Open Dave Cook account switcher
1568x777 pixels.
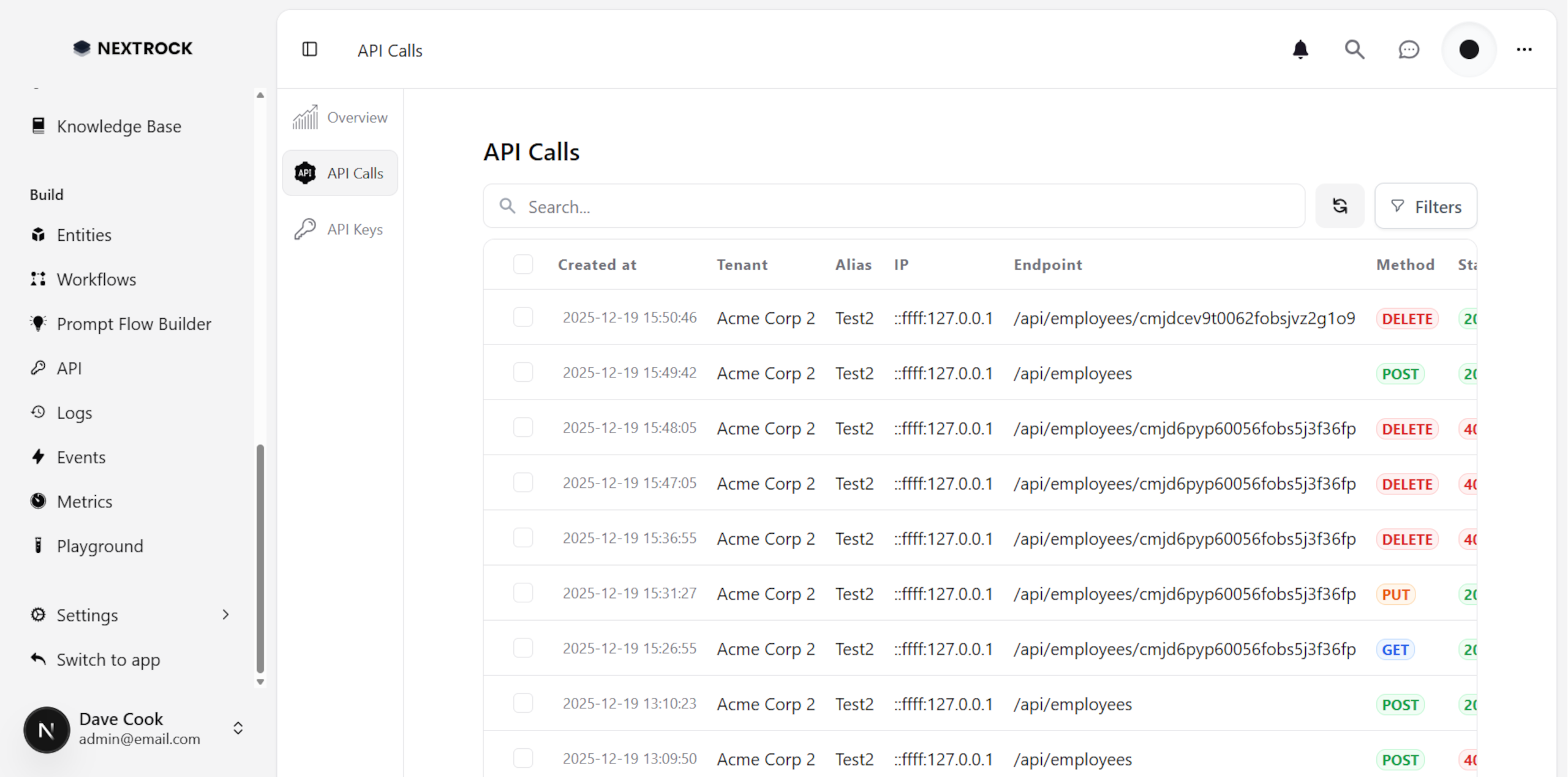238,728
